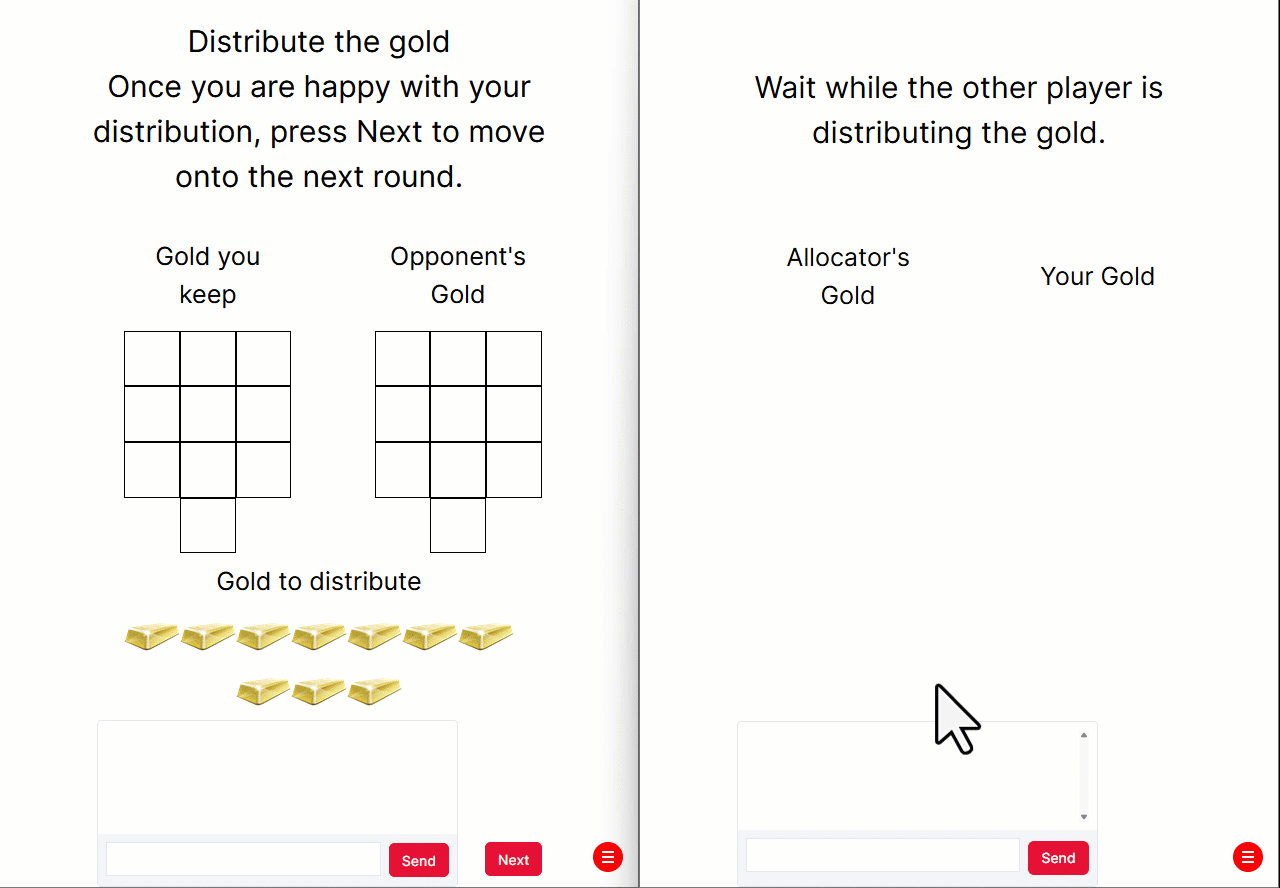Open the receiver's red hamburger menu

[1247, 857]
